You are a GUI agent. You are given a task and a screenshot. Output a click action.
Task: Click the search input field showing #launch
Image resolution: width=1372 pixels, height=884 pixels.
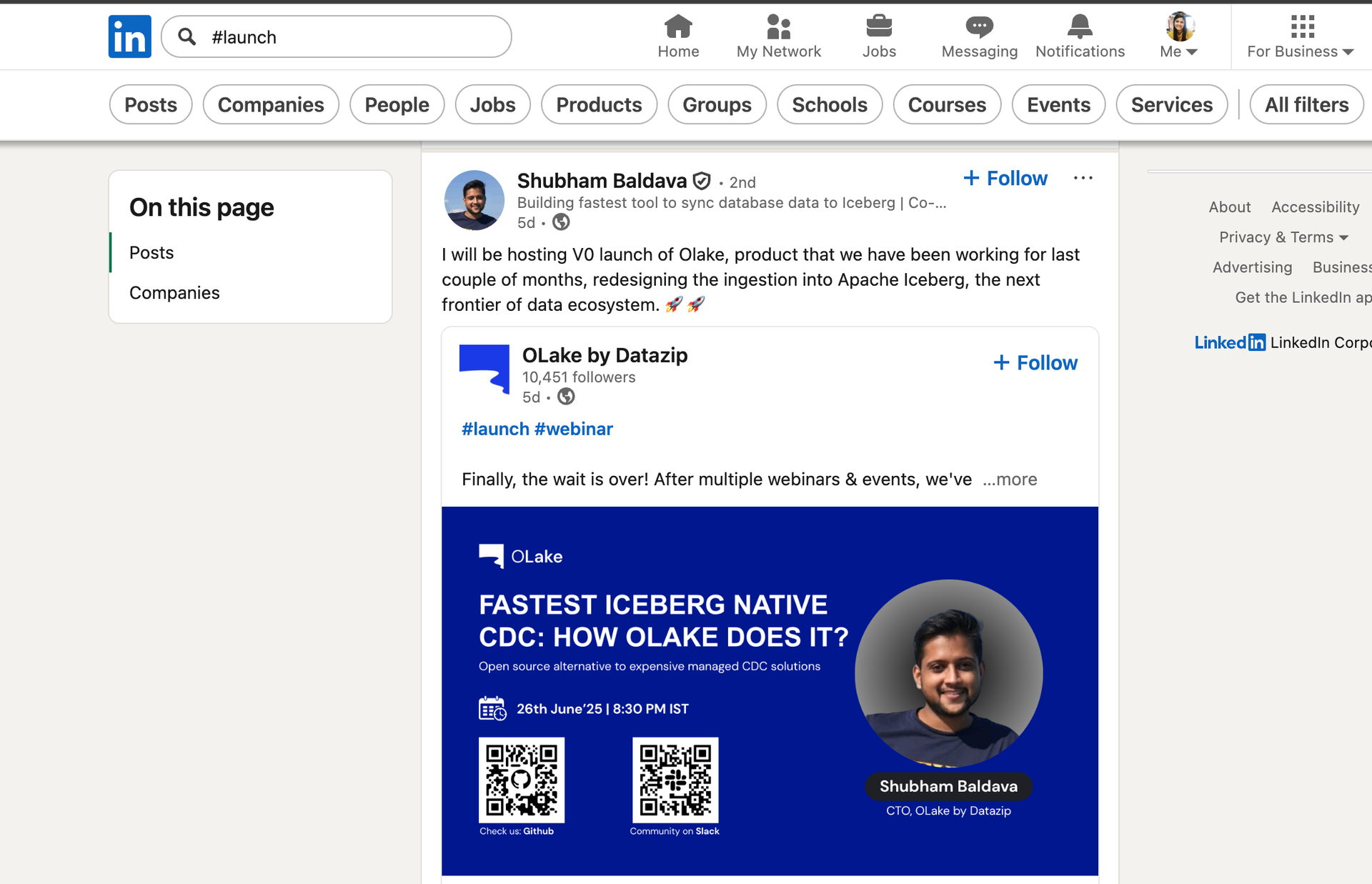tap(336, 36)
